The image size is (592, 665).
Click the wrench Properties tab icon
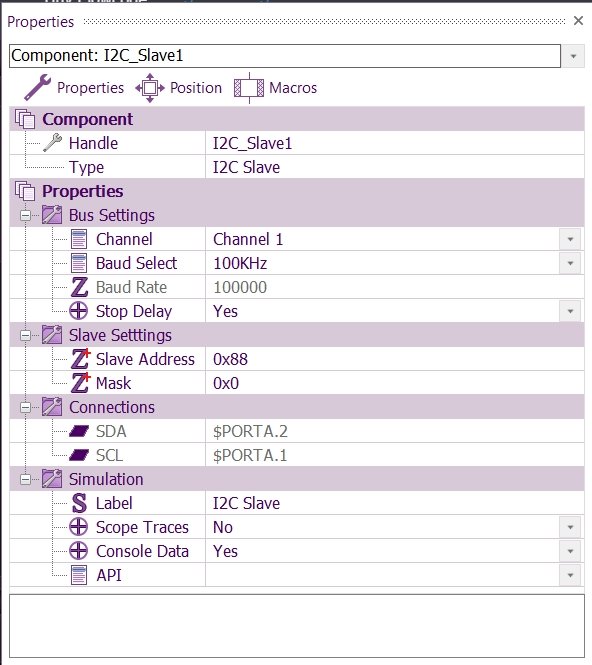pos(37,87)
